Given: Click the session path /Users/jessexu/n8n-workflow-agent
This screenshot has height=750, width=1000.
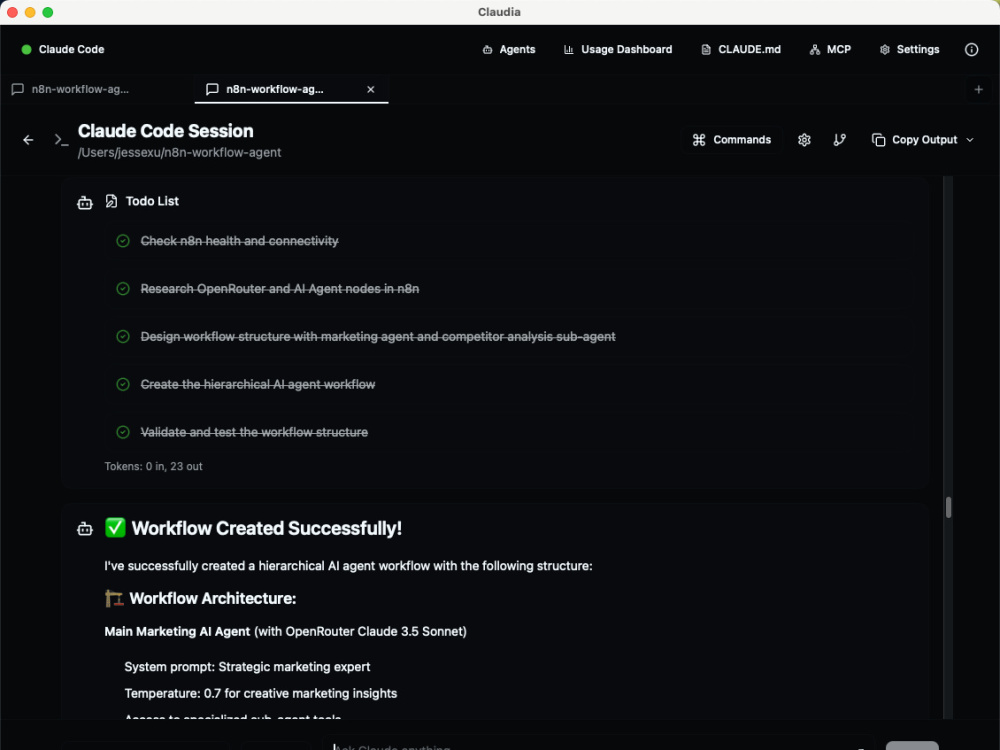Looking at the screenshot, I should tap(179, 152).
